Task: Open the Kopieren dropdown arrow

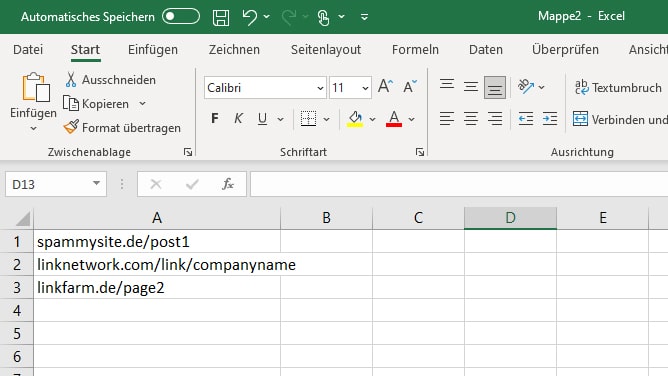Action: 142,103
